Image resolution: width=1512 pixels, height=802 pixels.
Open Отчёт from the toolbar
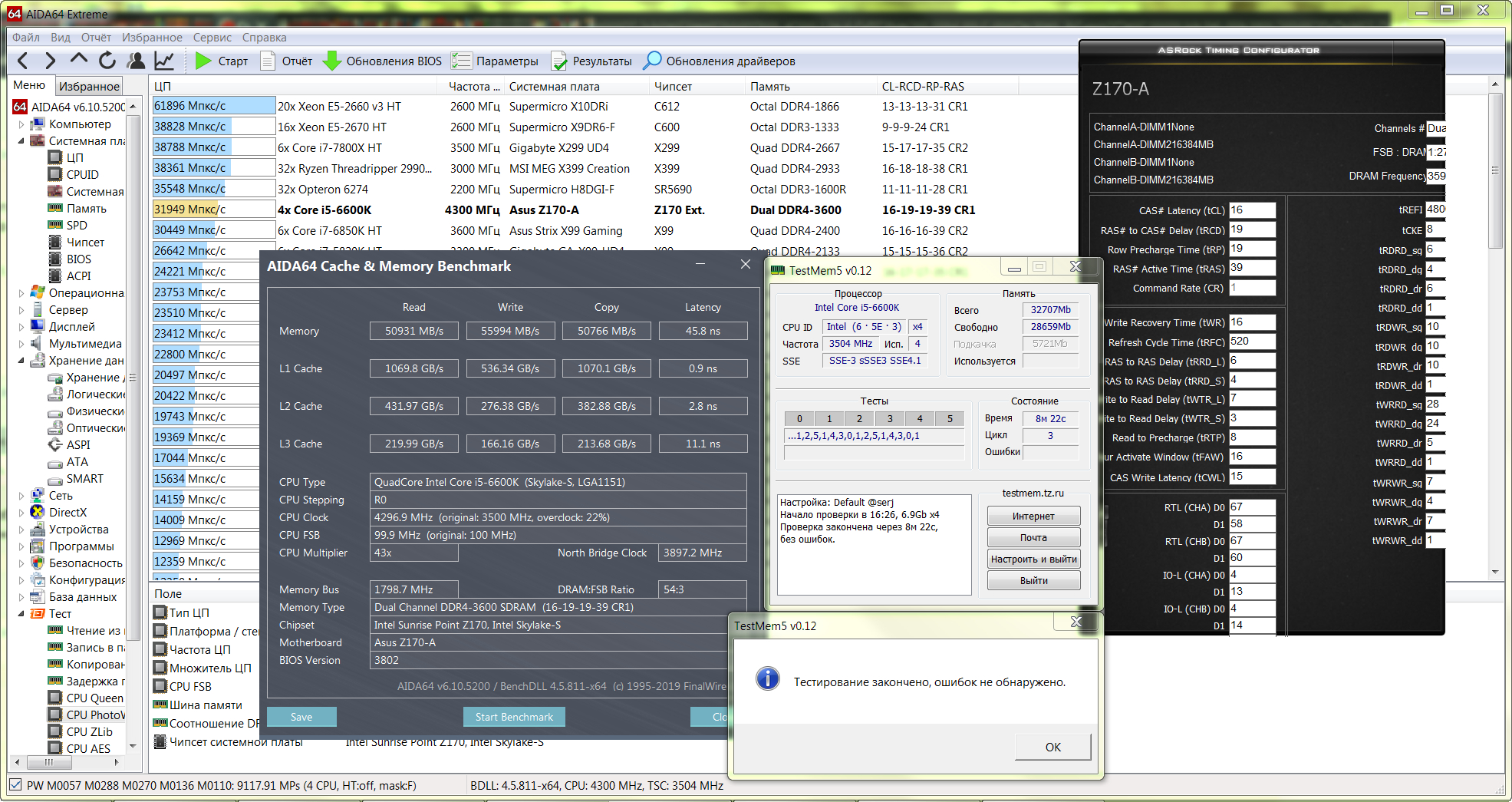[286, 61]
